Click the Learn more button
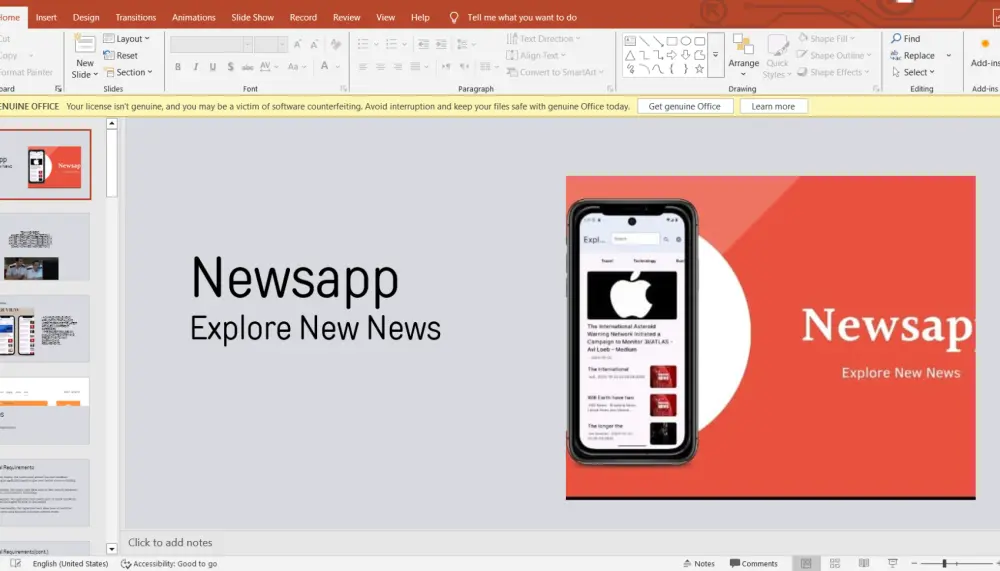Image resolution: width=1000 pixels, height=571 pixels. click(x=773, y=107)
